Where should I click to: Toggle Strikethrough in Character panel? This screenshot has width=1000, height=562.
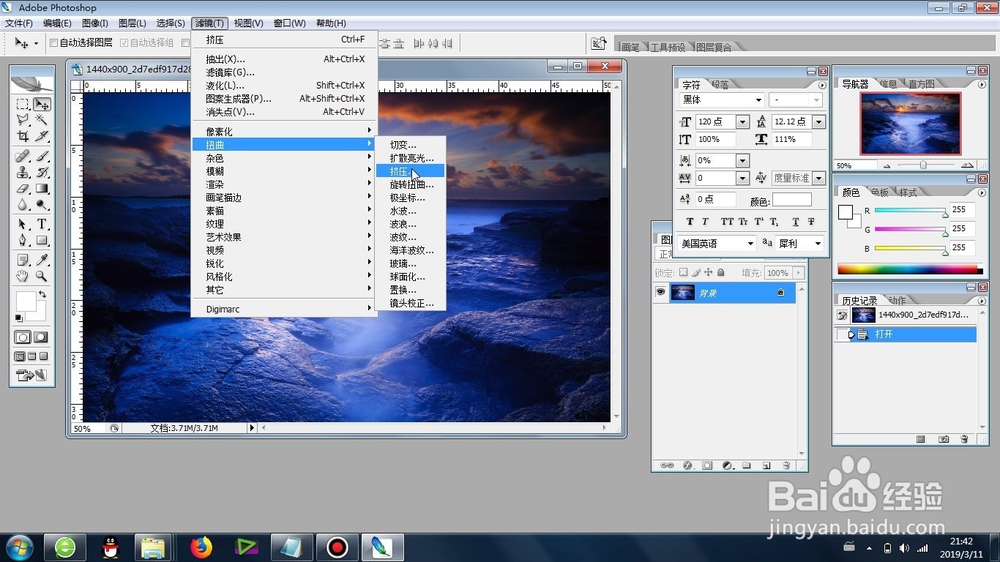tap(811, 221)
